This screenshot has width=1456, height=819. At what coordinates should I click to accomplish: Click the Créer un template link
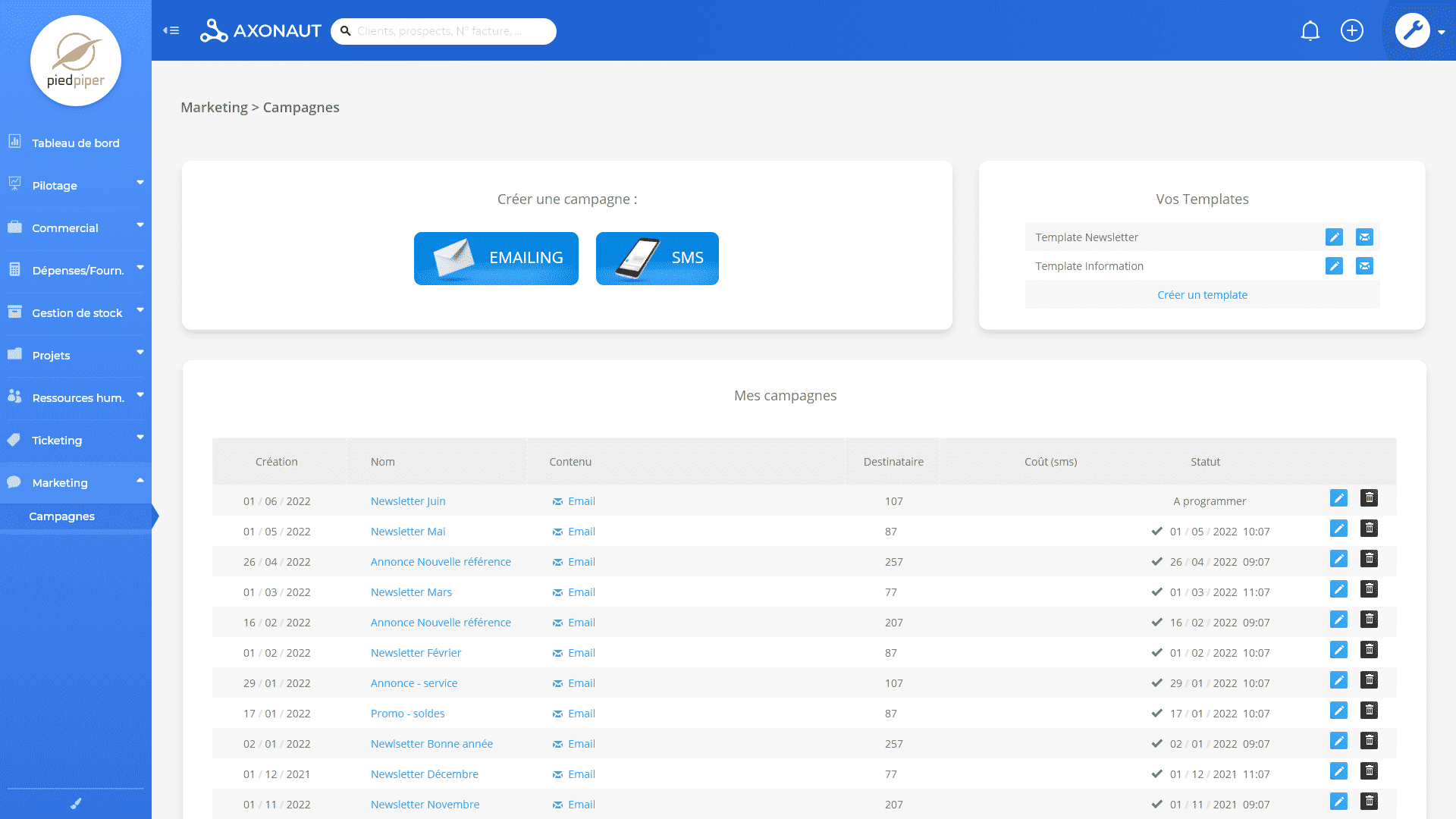pyautogui.click(x=1201, y=295)
